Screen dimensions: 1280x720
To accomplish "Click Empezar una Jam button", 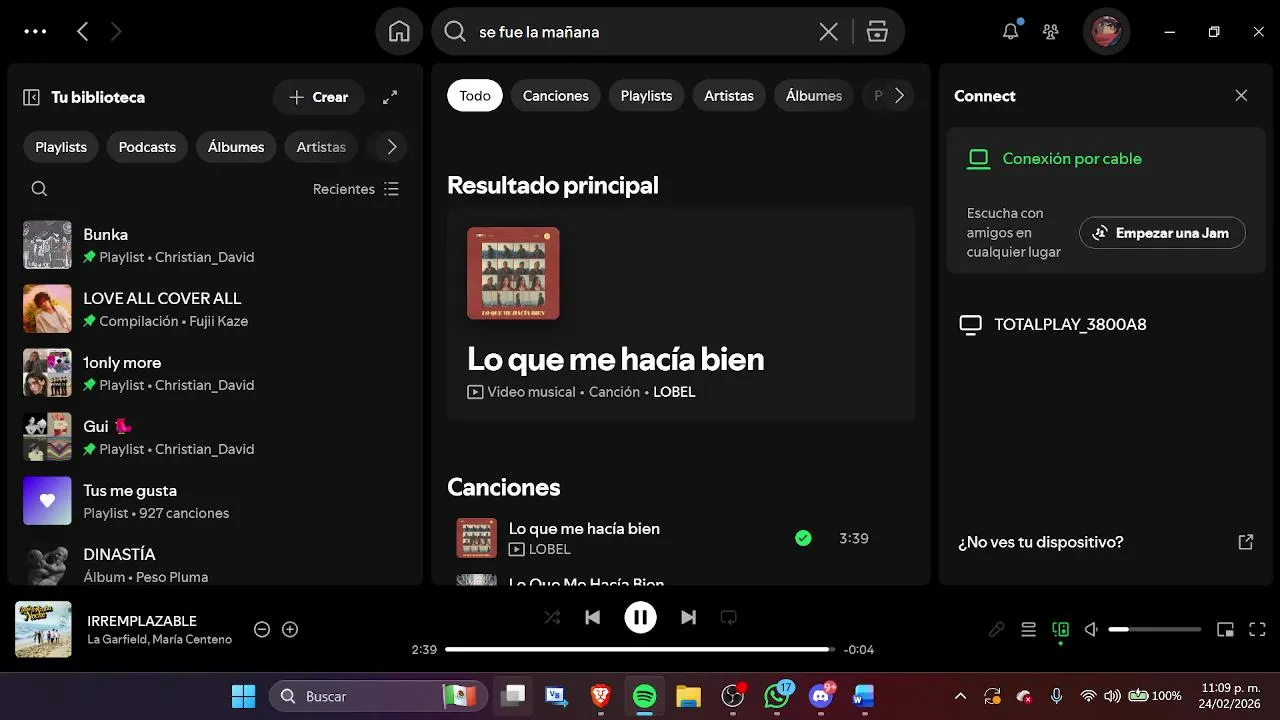I will pos(1162,232).
